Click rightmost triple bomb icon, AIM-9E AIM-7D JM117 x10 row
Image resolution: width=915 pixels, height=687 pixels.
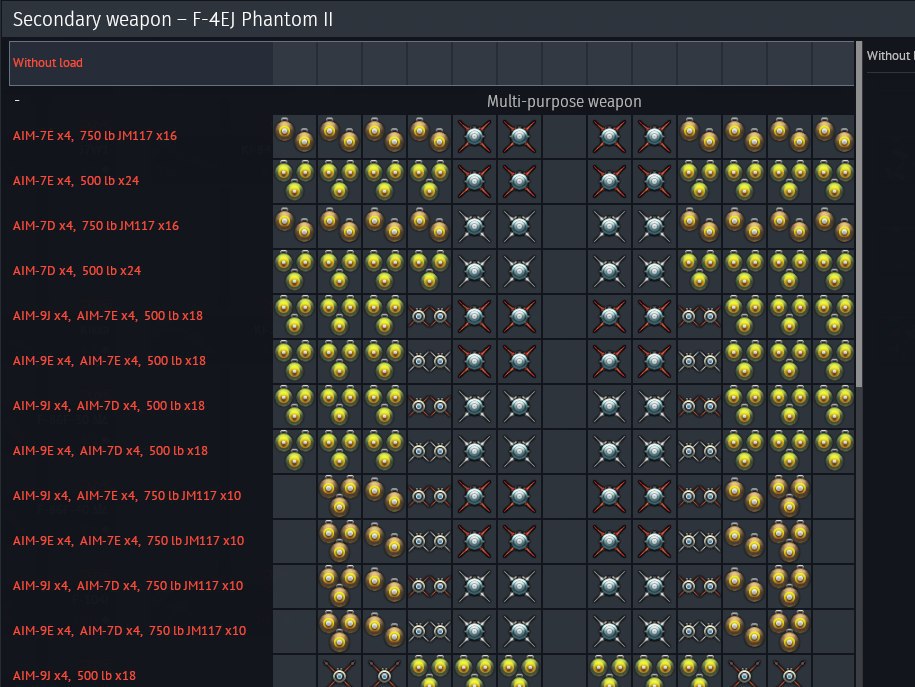click(789, 630)
